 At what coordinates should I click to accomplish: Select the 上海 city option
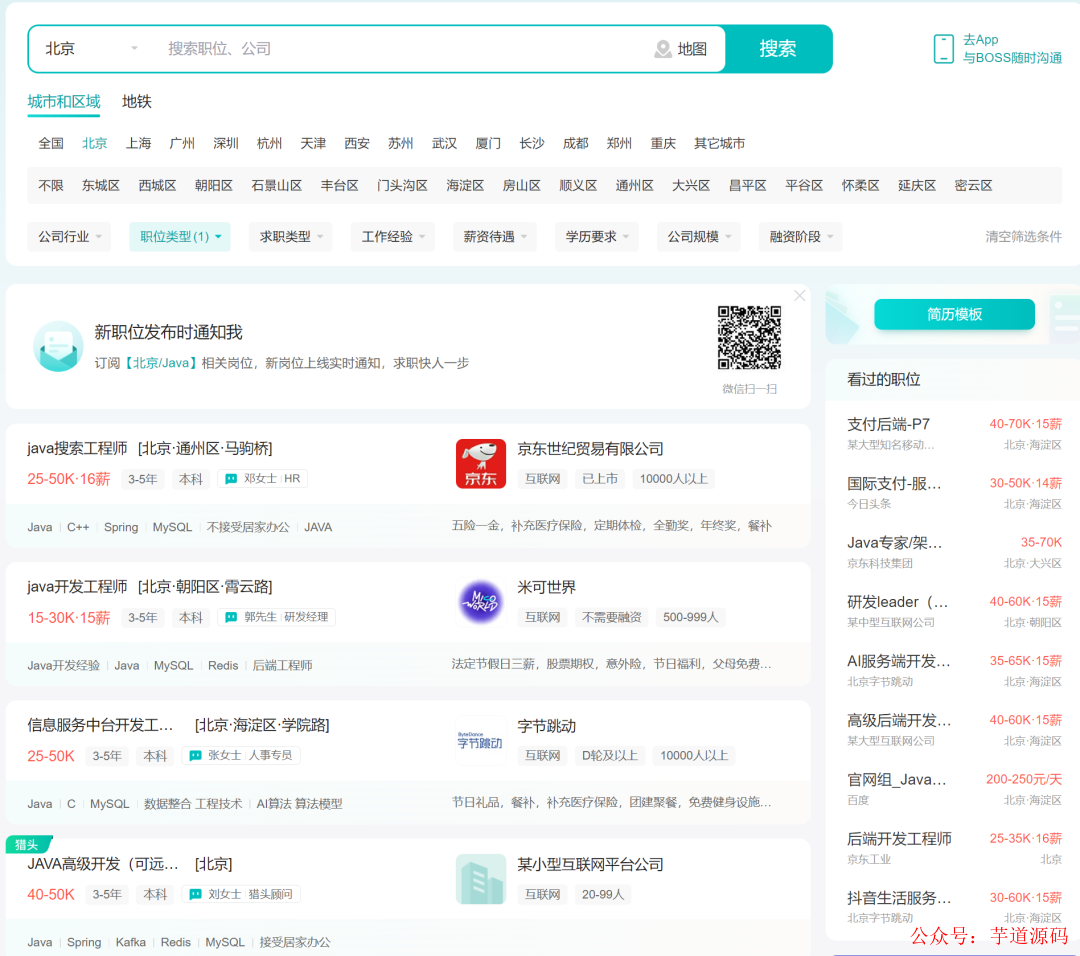138,143
